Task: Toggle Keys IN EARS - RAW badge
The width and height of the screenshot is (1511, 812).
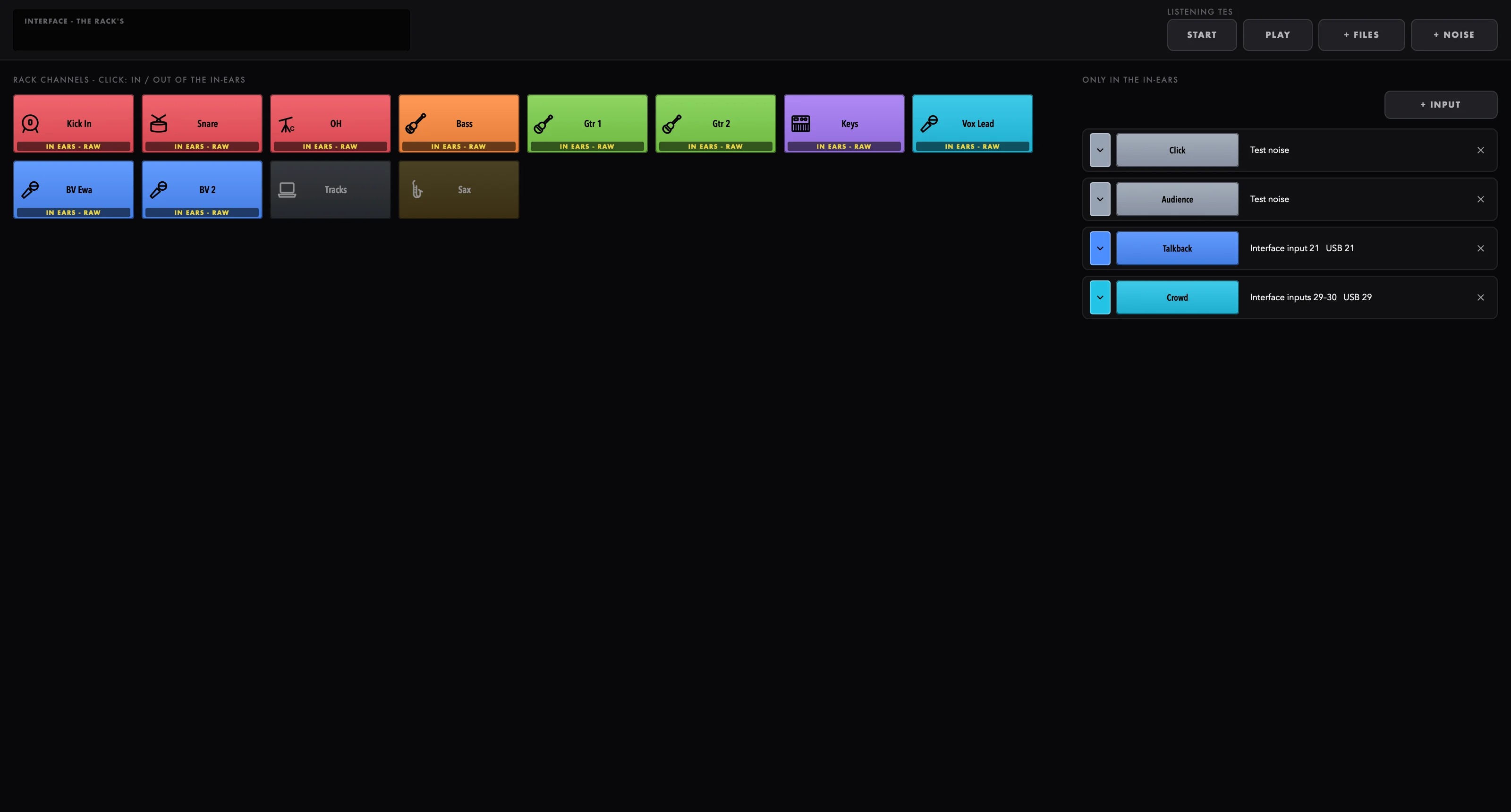Action: [844, 146]
